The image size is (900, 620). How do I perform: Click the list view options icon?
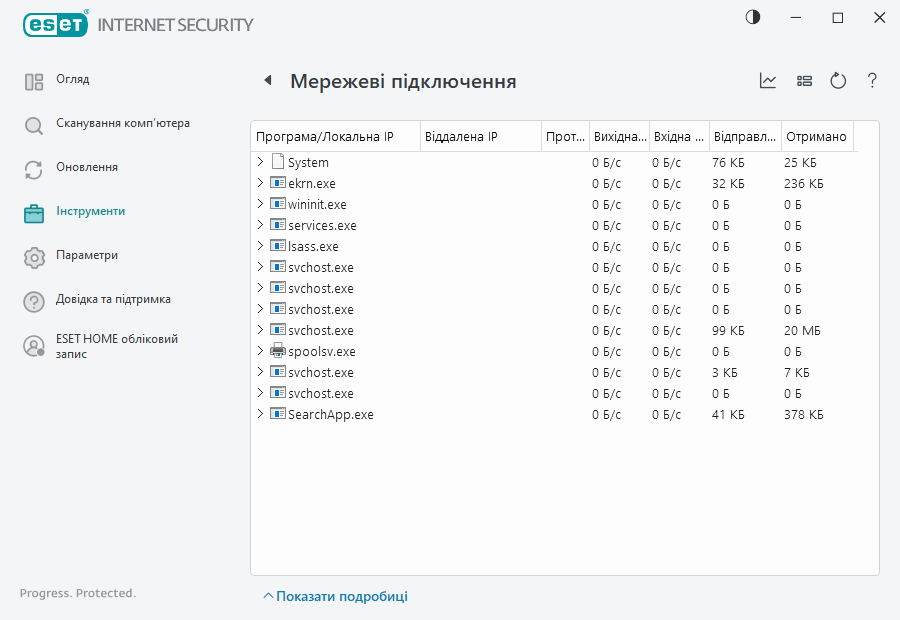(x=805, y=81)
